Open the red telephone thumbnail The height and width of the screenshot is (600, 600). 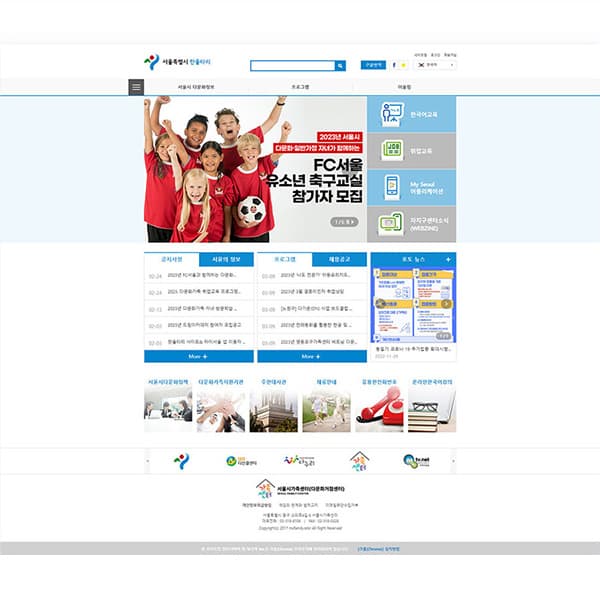click(379, 409)
